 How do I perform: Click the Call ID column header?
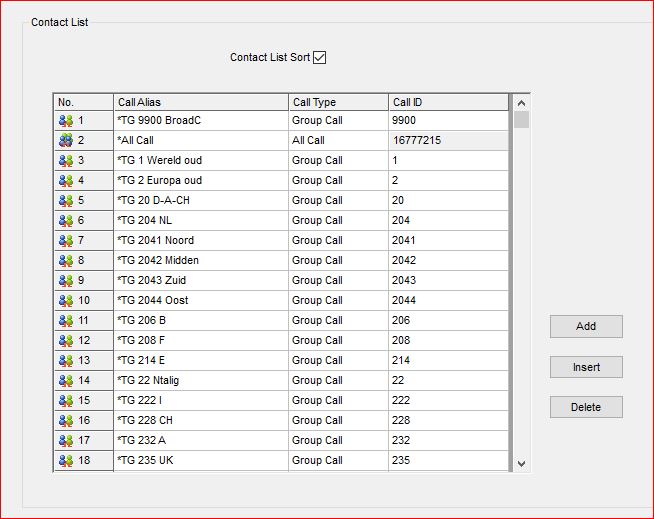point(448,102)
